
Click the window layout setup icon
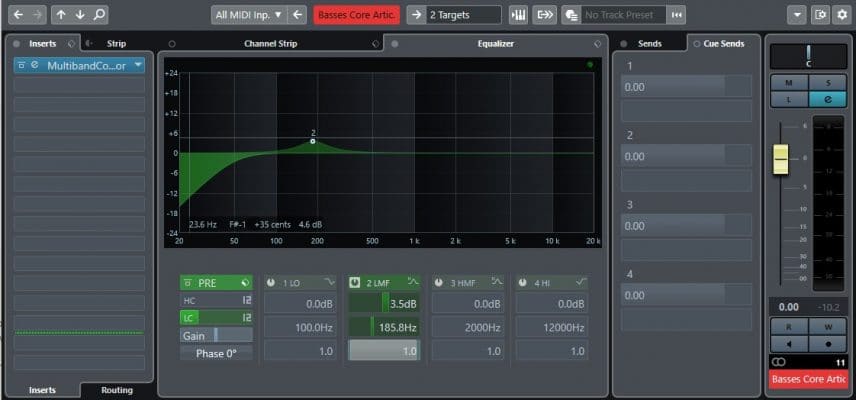pos(820,15)
